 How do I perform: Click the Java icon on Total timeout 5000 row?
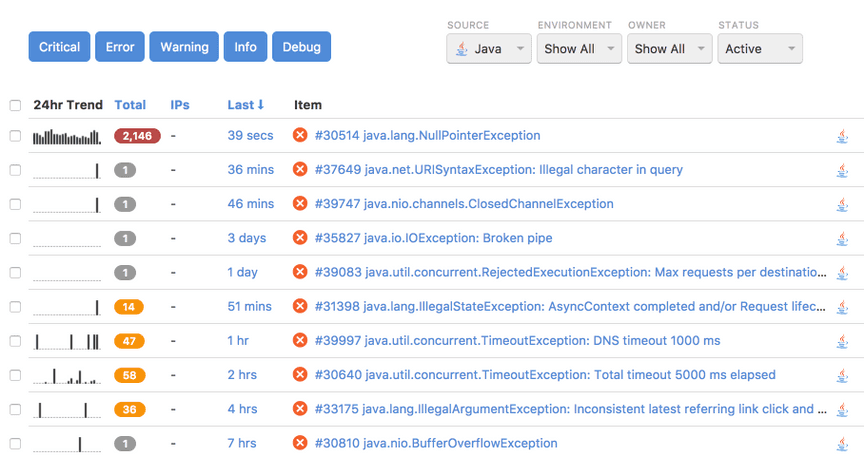(842, 376)
